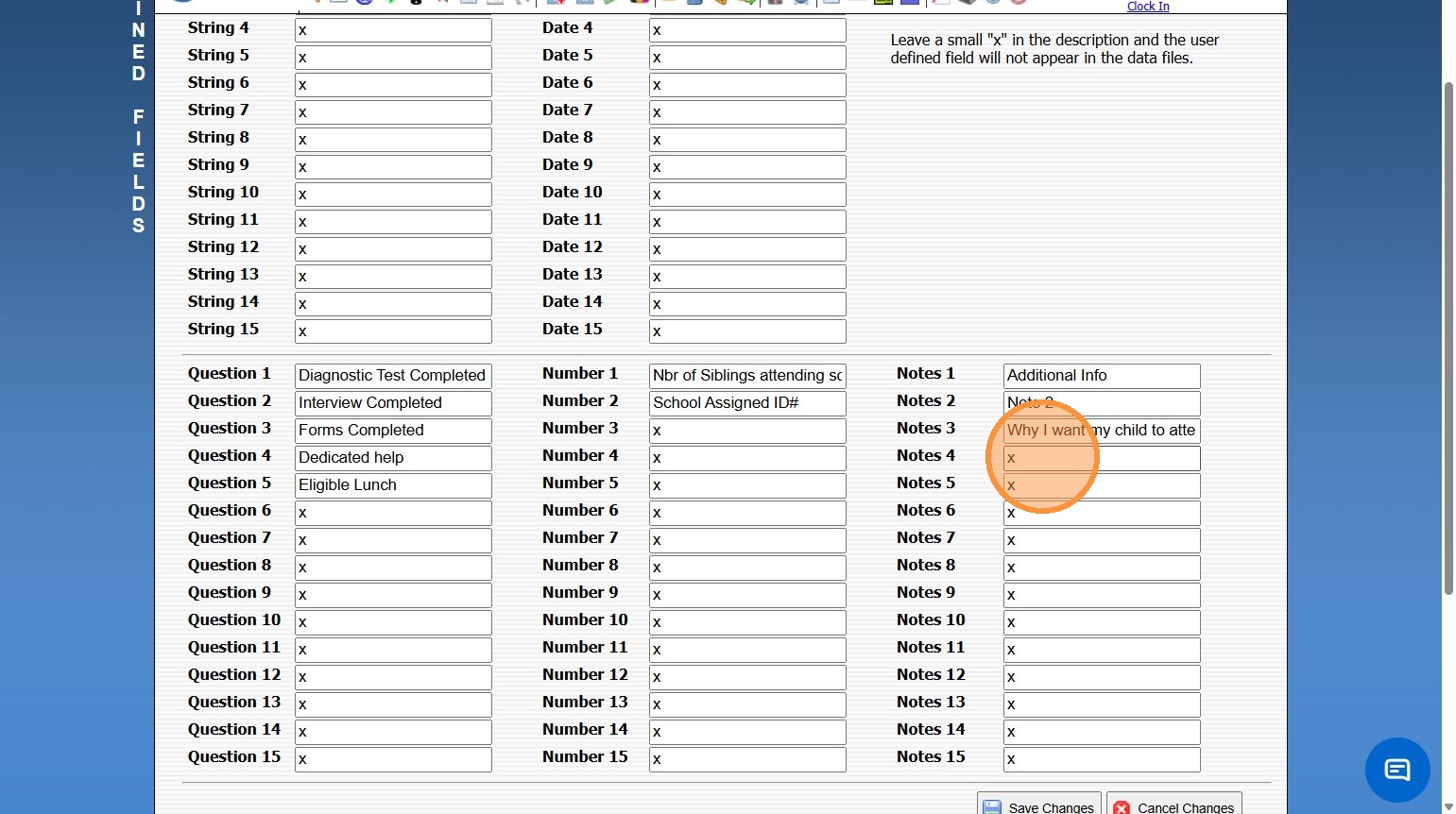Image resolution: width=1456 pixels, height=814 pixels.
Task: Click the scrollbar down arrow
Action: [x=1448, y=806]
